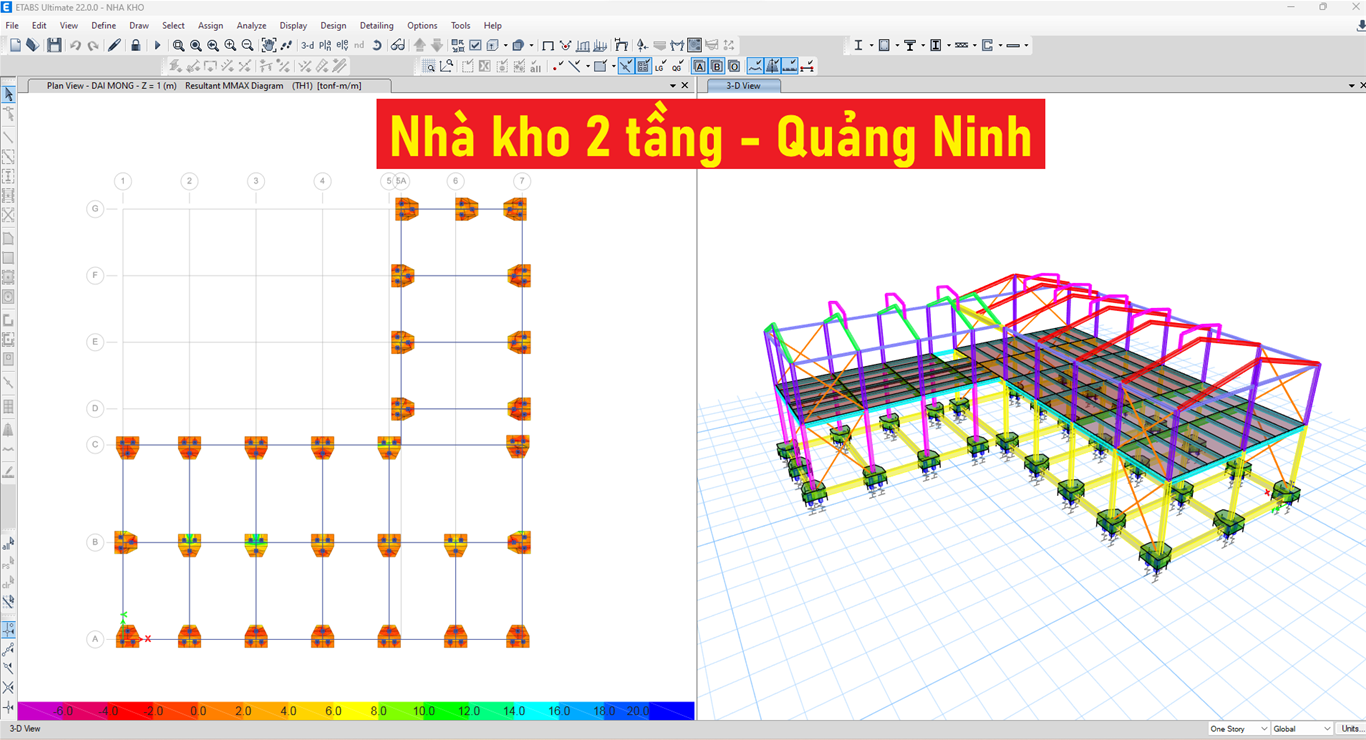Create a new model with the New icon
This screenshot has height=740, width=1366.
15,45
